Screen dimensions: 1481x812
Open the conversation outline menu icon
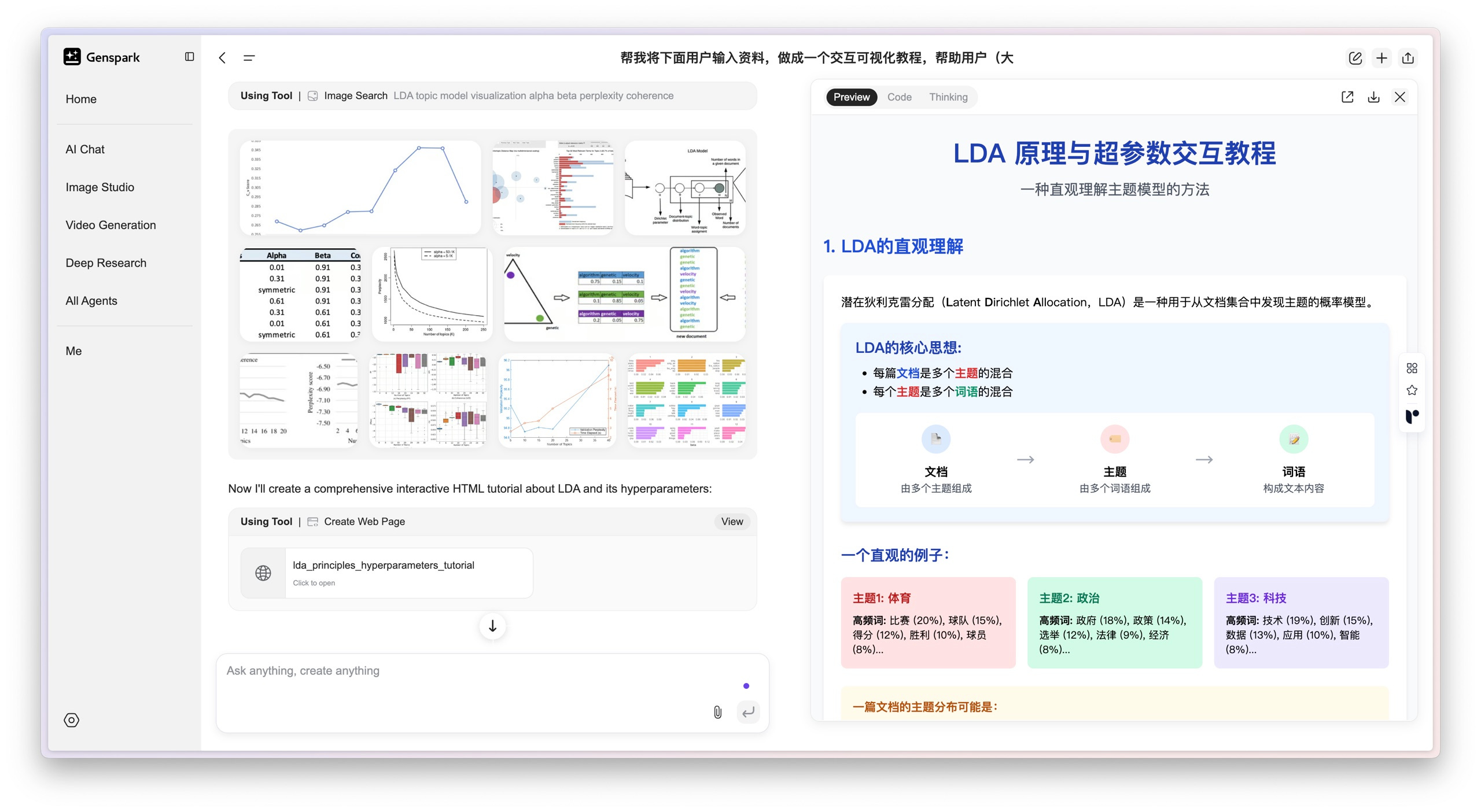[x=249, y=57]
